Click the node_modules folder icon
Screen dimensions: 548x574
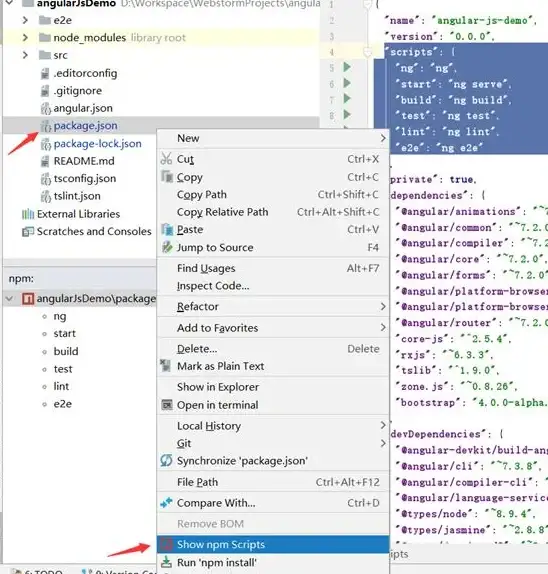[x=45, y=38]
